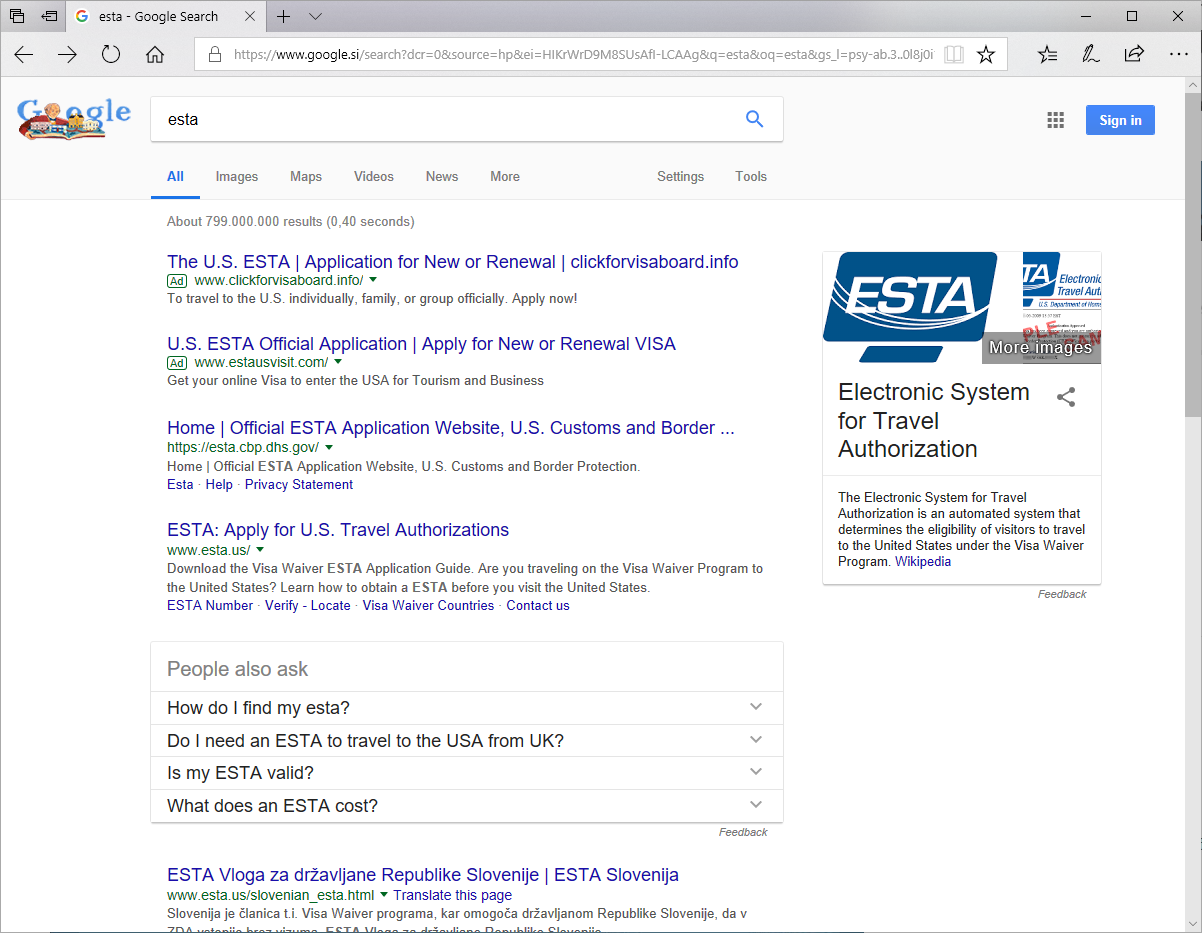
Task: Switch to the News tab
Action: [x=442, y=177]
